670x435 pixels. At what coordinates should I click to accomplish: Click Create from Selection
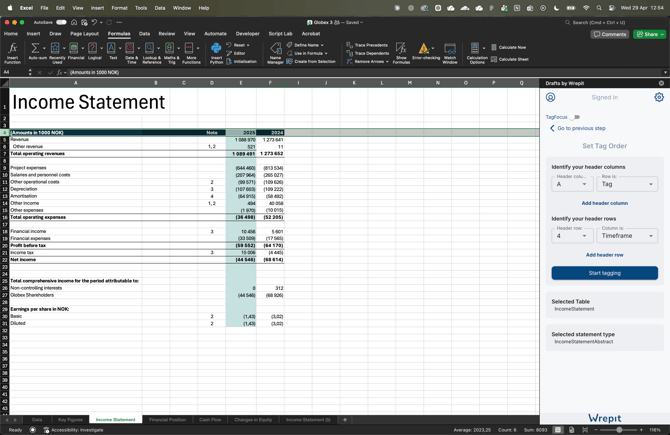(x=311, y=62)
